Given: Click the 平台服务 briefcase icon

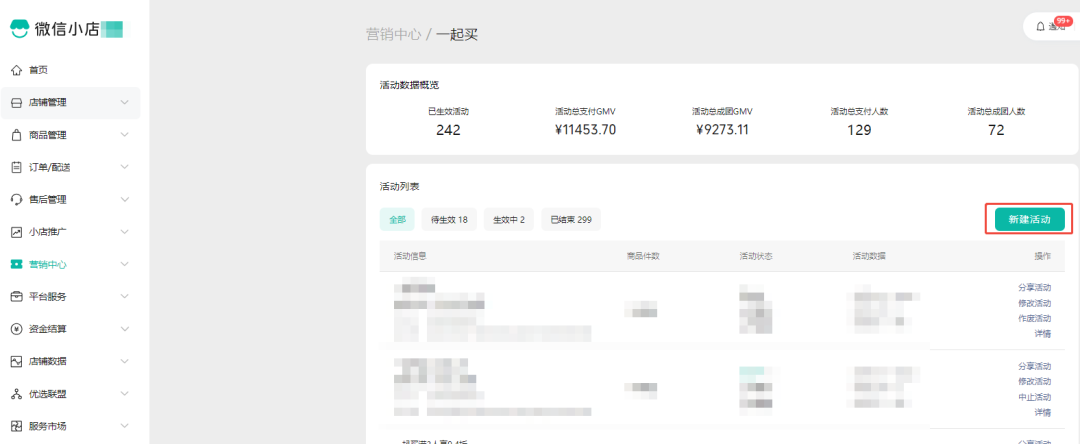Looking at the screenshot, I should coord(17,297).
